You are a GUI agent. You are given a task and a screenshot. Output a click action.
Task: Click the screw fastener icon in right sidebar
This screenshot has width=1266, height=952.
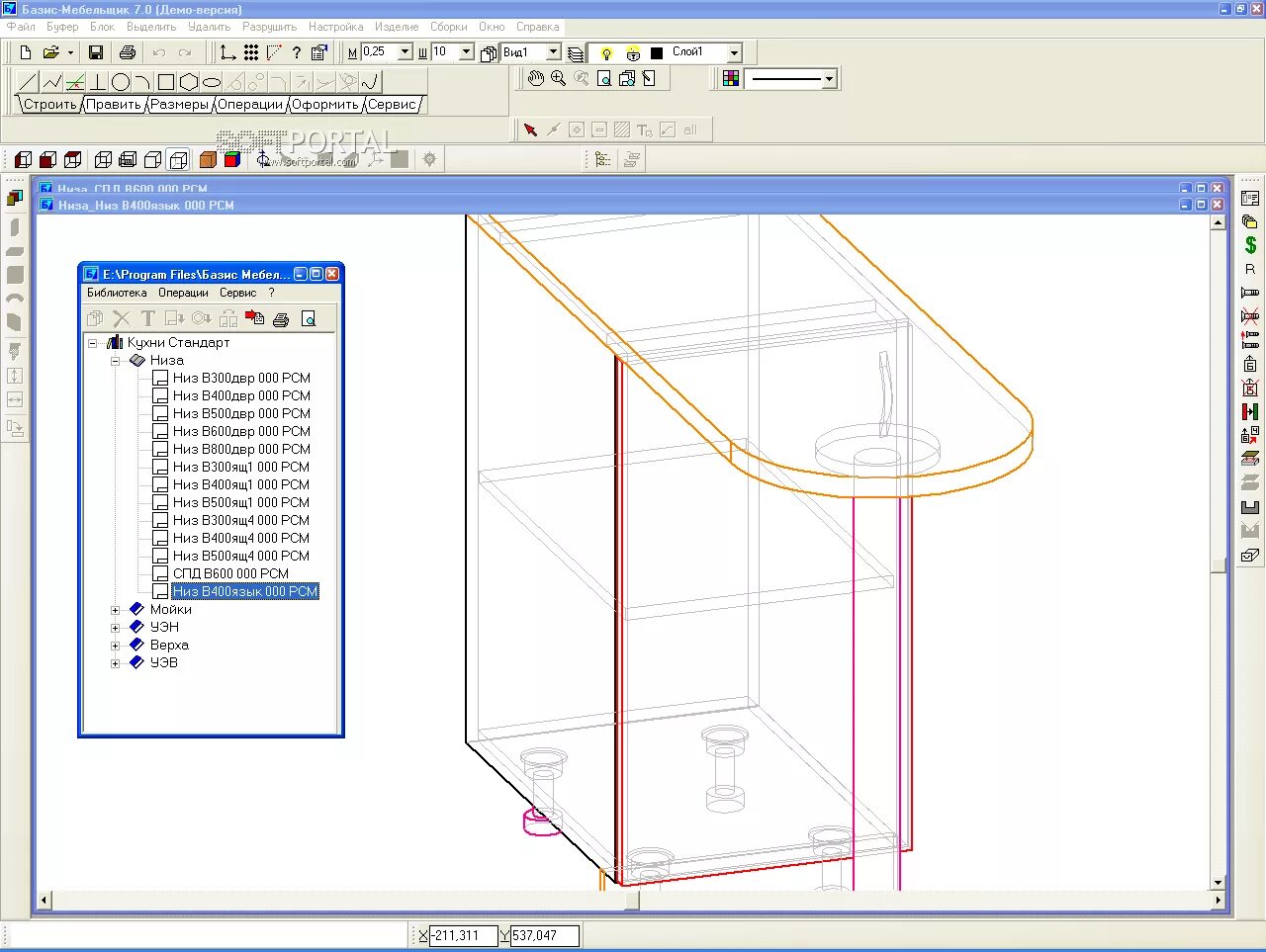point(1250,293)
